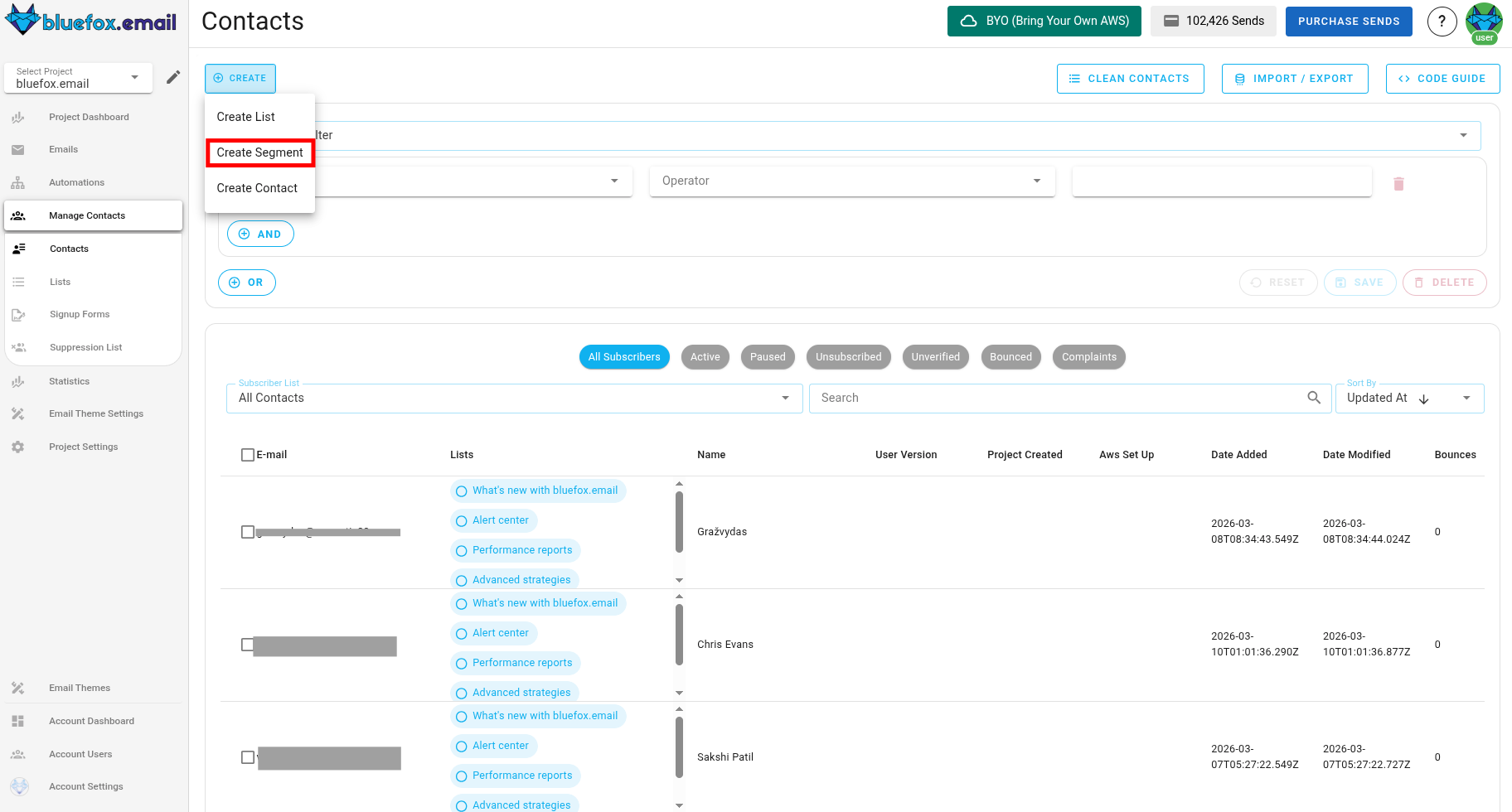The image size is (1512, 812).
Task: Open the CODE GUIDE
Action: coord(1442,78)
